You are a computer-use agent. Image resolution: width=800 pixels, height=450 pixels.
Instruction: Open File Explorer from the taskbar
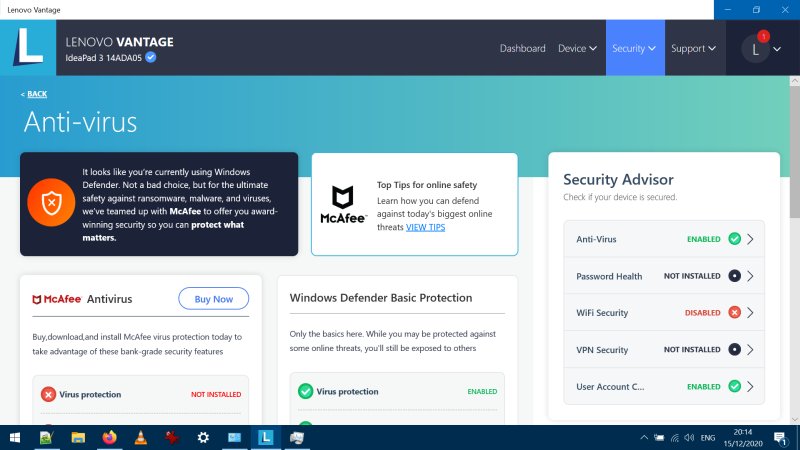(x=78, y=438)
